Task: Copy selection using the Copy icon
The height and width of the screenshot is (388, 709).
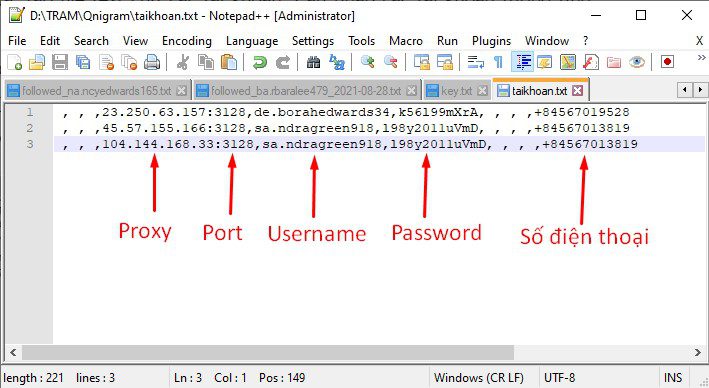Action: [206, 62]
